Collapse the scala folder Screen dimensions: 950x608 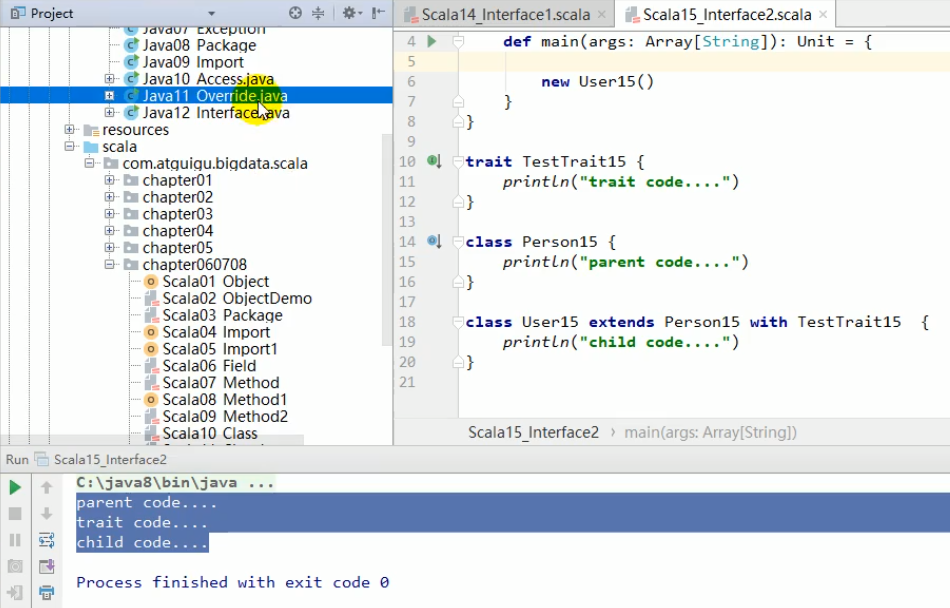pos(69,147)
